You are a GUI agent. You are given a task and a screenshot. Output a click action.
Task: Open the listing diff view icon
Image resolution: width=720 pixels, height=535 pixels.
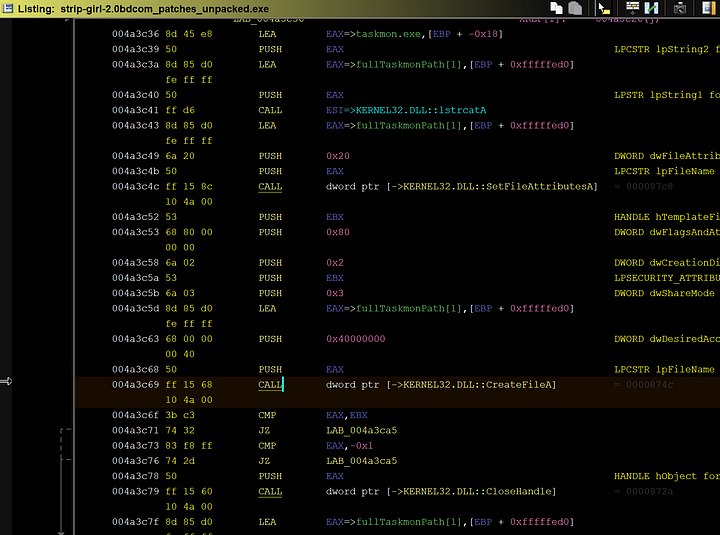pos(651,8)
